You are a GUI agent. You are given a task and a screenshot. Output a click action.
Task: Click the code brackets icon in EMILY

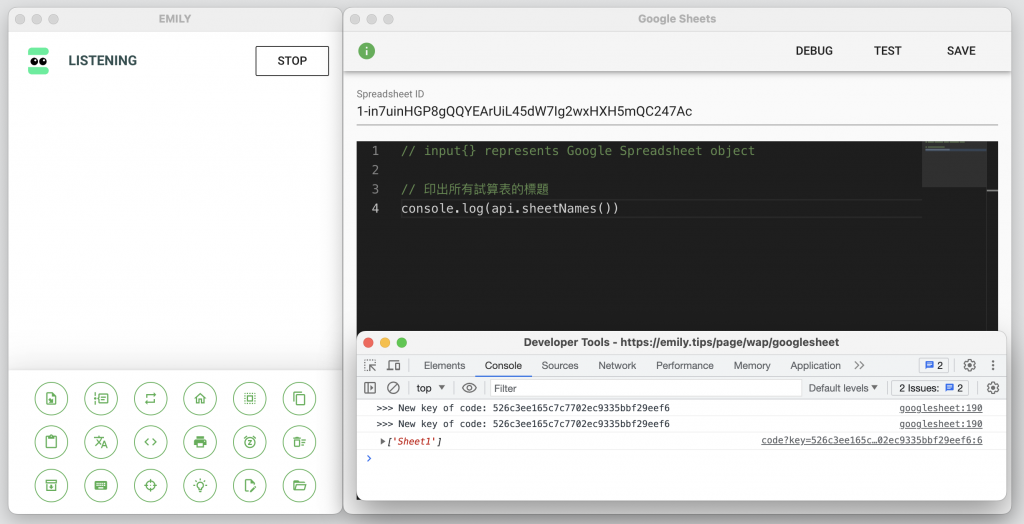pos(151,442)
